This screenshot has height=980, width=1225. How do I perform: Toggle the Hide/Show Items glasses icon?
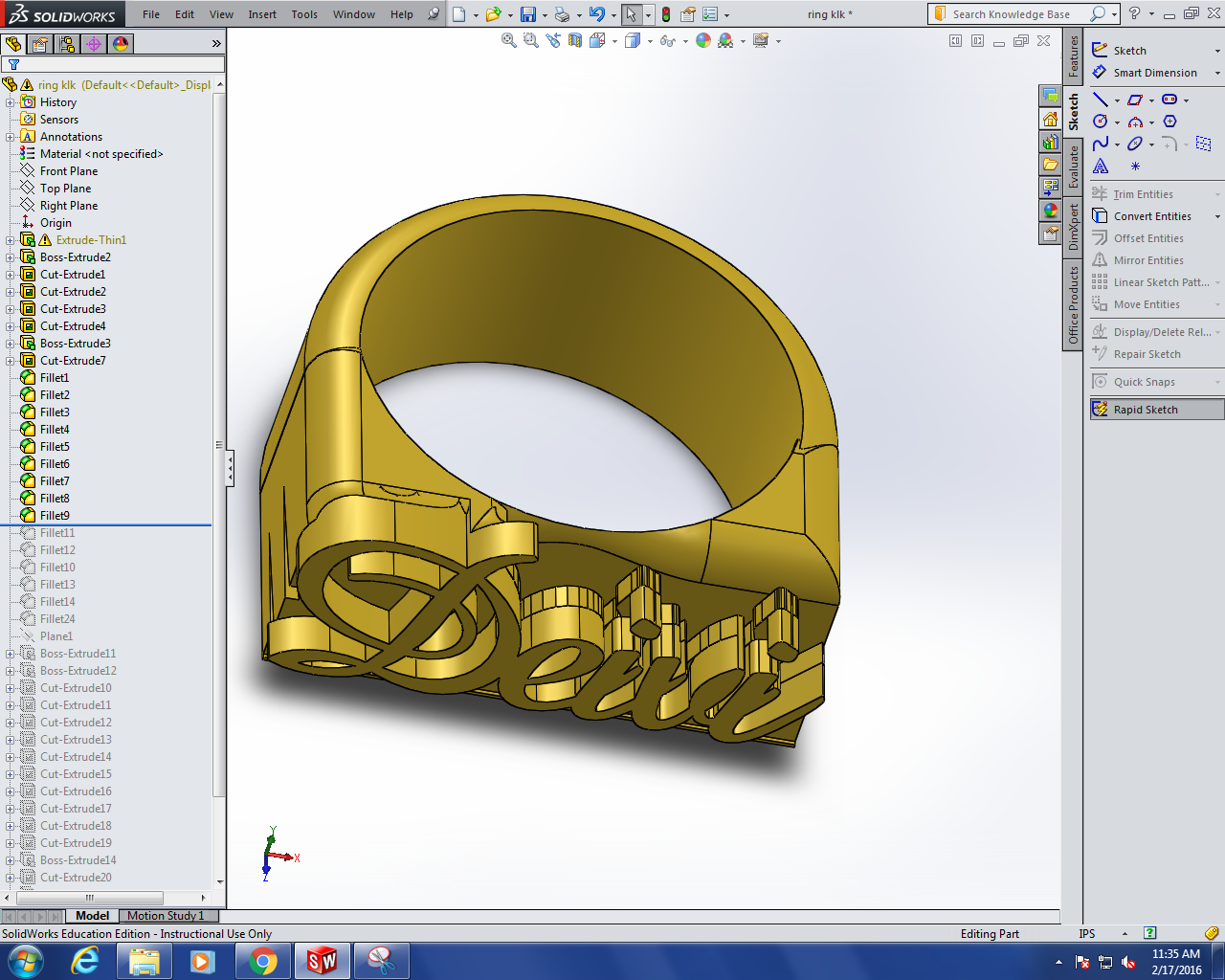click(x=667, y=40)
